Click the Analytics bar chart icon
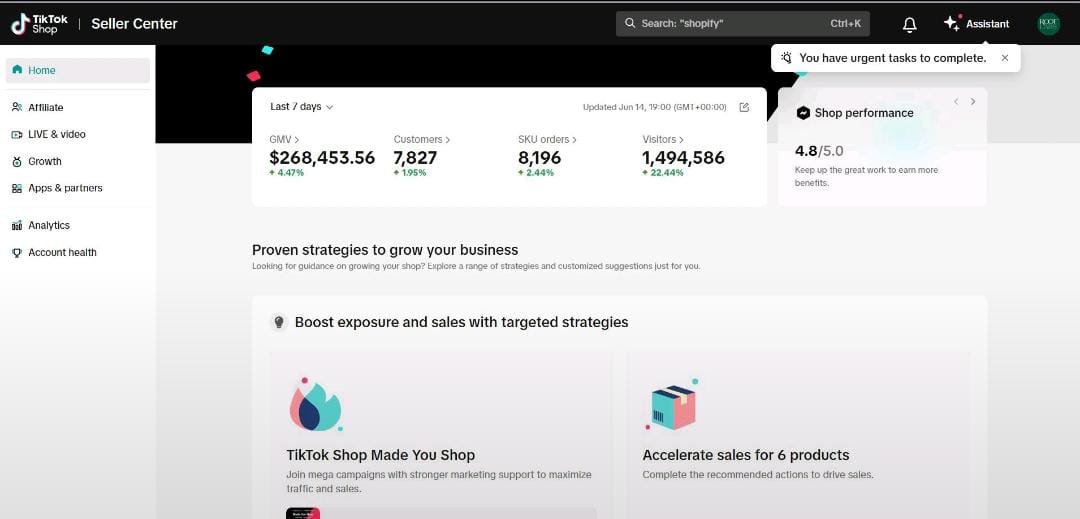This screenshot has width=1080, height=519. [x=17, y=225]
